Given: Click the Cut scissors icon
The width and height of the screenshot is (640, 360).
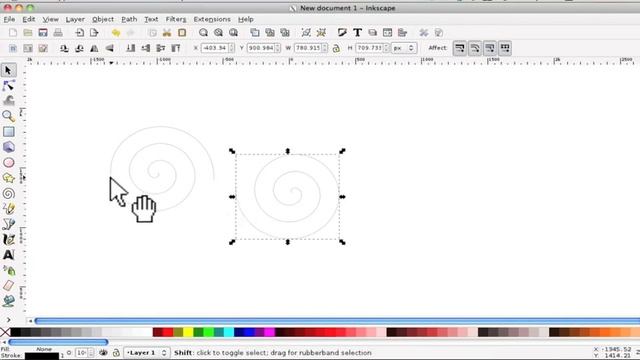Looking at the screenshot, I should 167,33.
